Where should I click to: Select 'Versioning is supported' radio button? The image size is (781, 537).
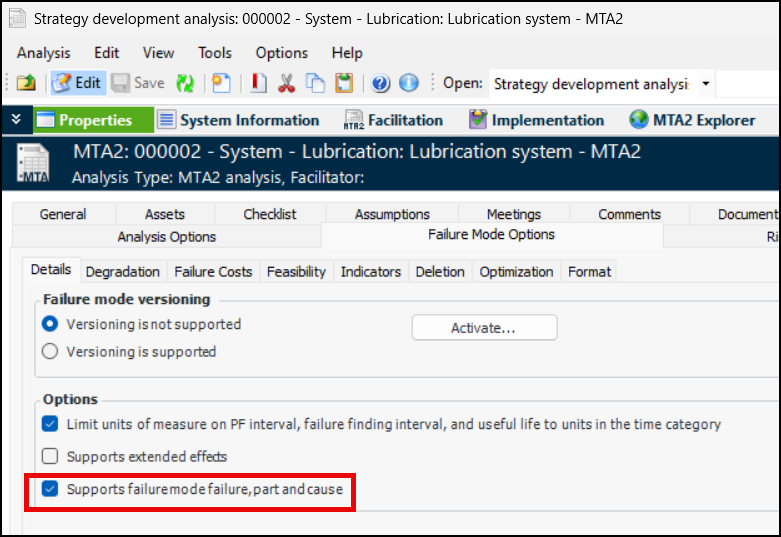(50, 351)
